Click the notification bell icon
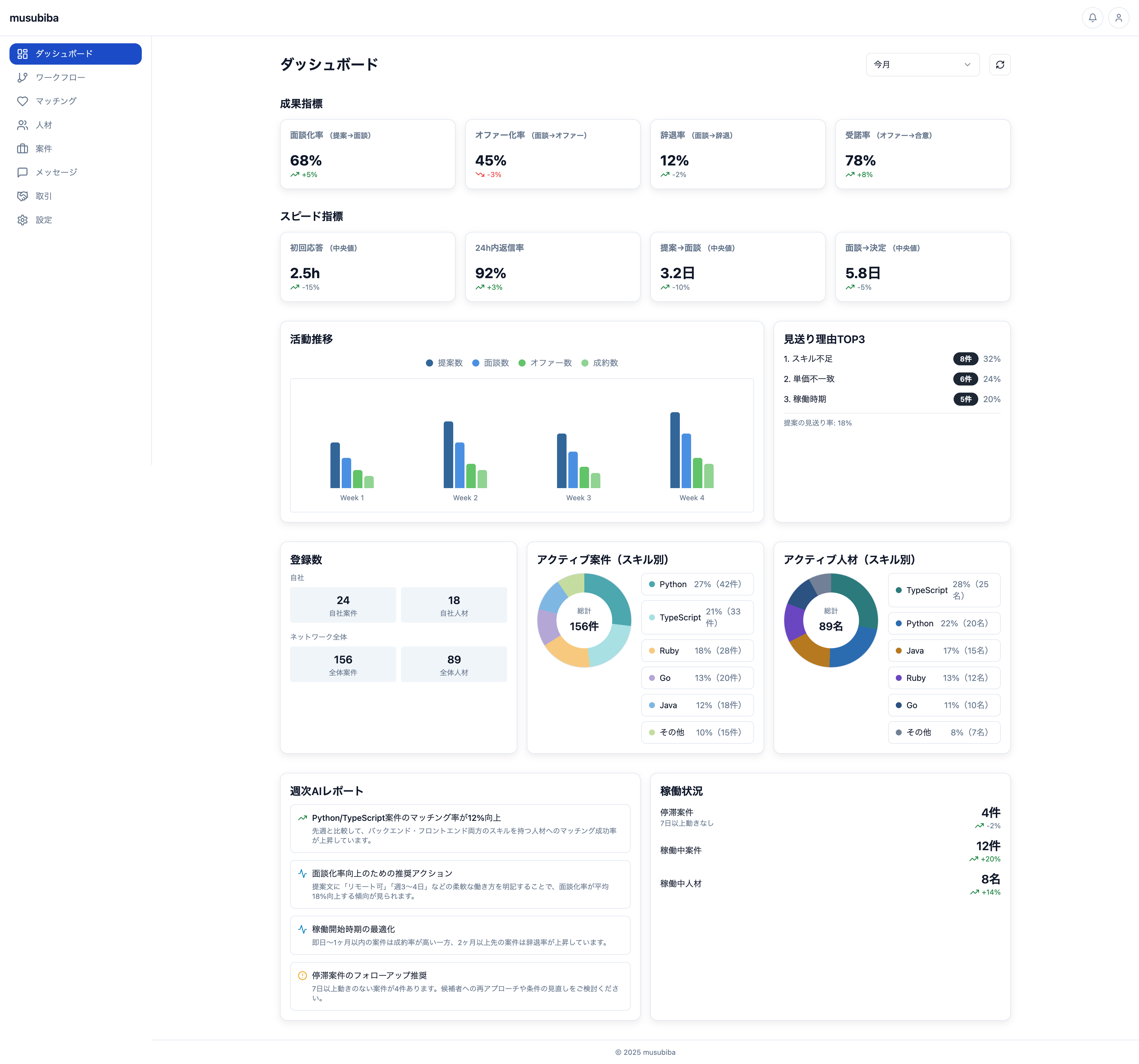The width and height of the screenshot is (1139, 1064). 1092,18
